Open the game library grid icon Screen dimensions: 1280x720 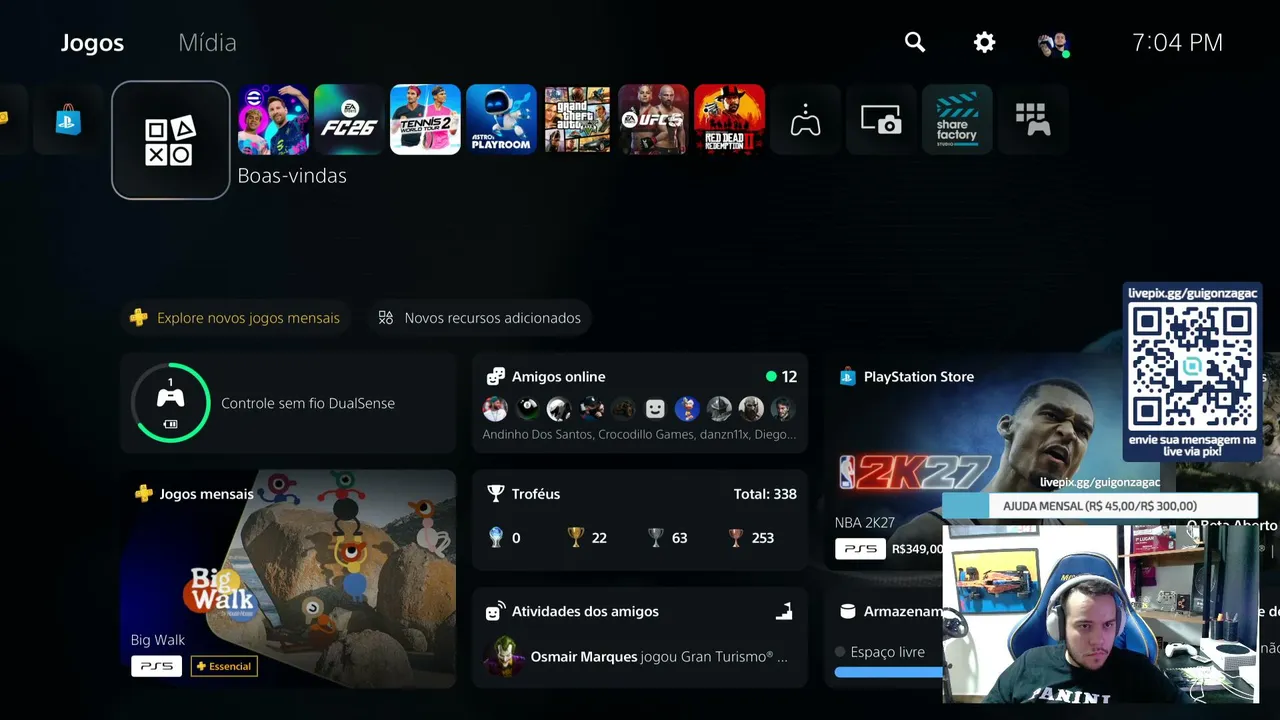[1033, 120]
